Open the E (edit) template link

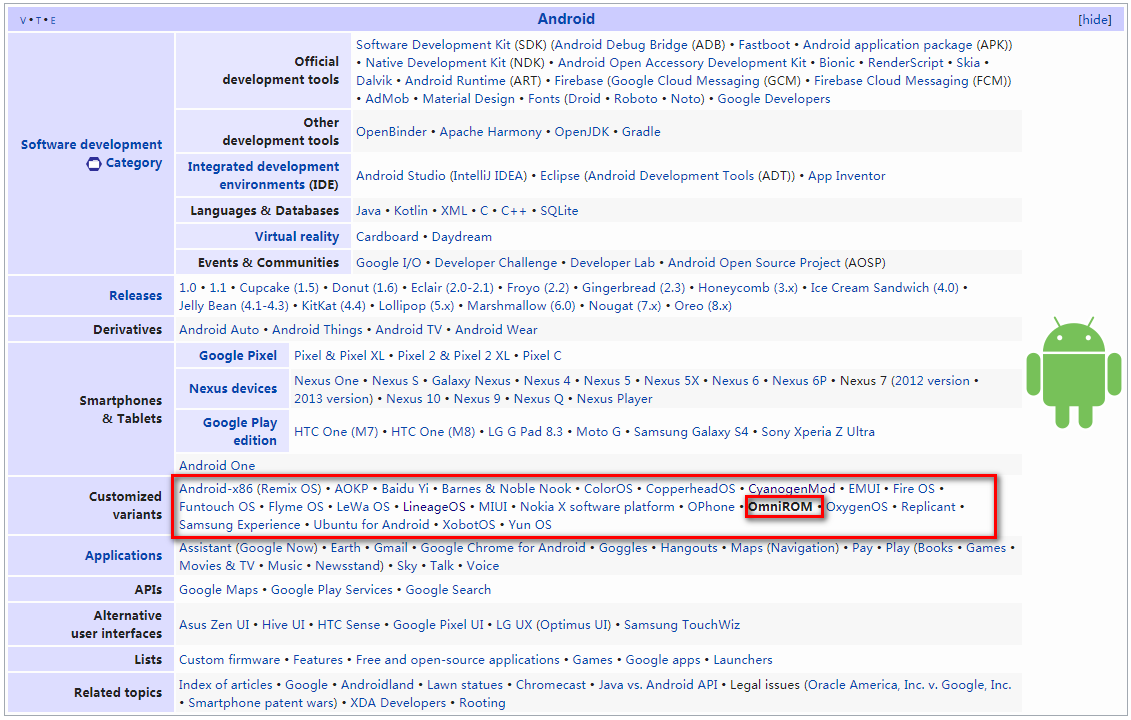click(x=53, y=20)
